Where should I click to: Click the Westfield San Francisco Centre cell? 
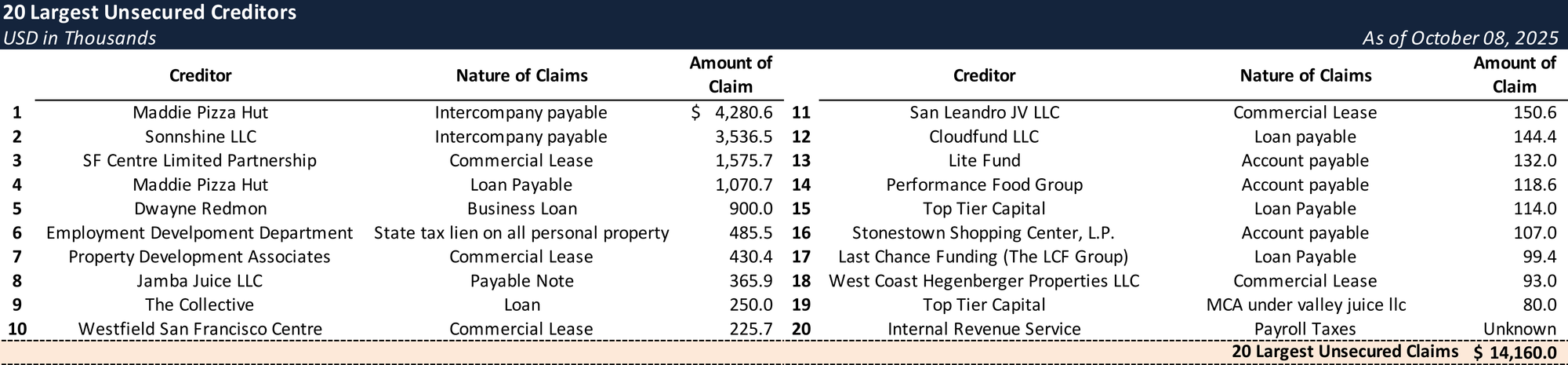[200, 329]
